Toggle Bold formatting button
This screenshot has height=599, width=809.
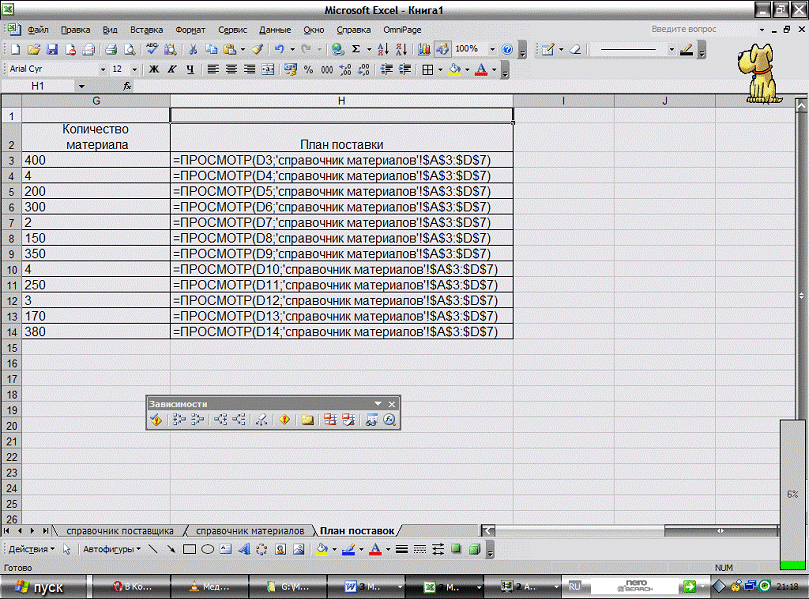[154, 69]
